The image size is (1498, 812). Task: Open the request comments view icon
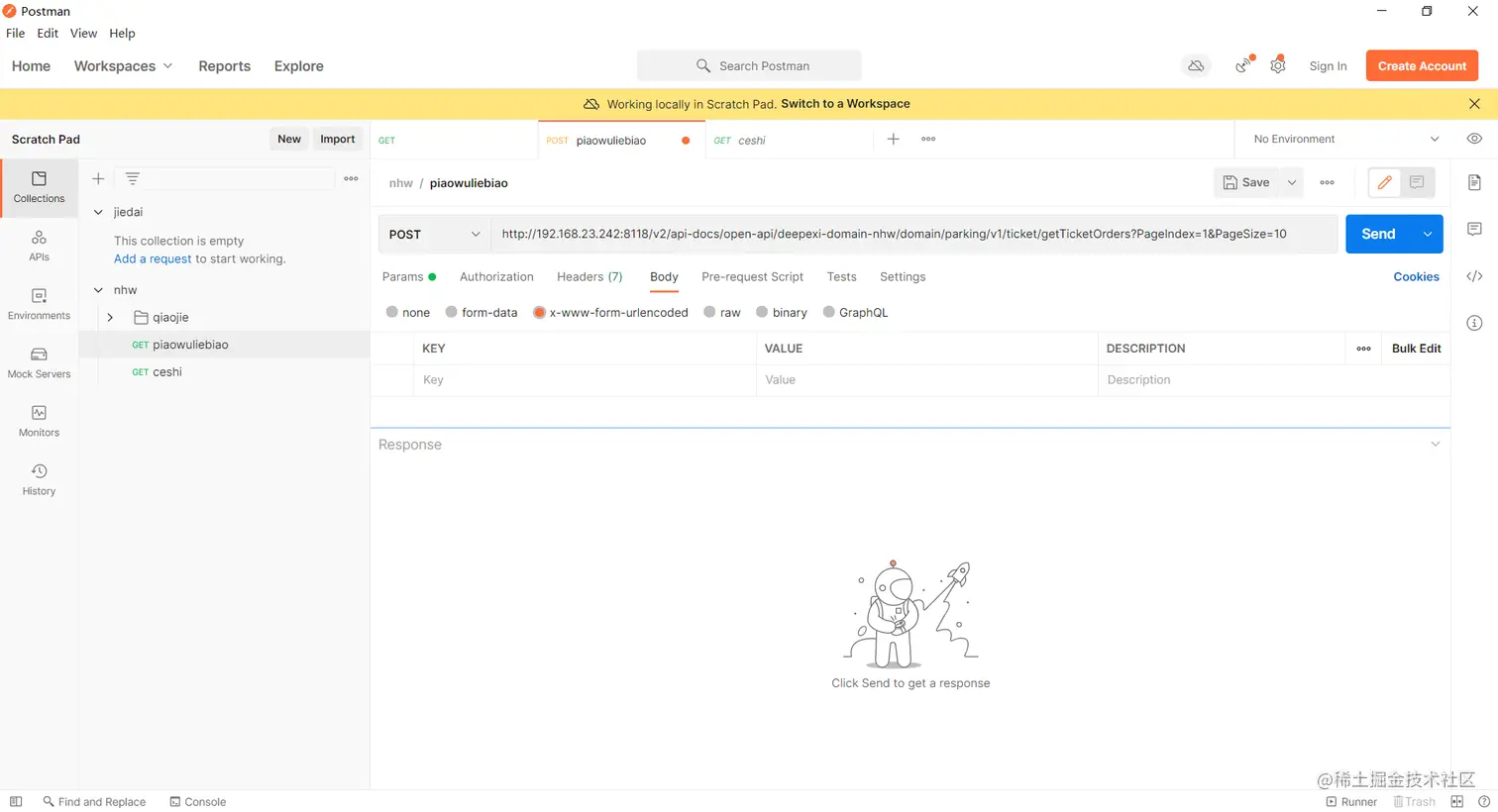(1417, 182)
